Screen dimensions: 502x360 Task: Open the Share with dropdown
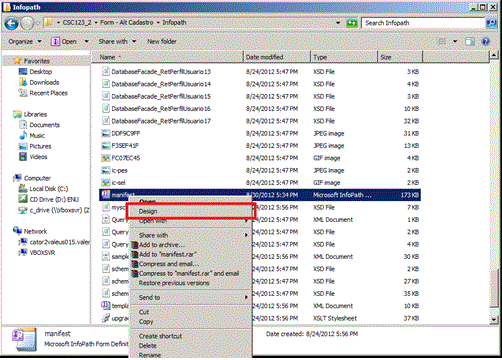coord(117,41)
